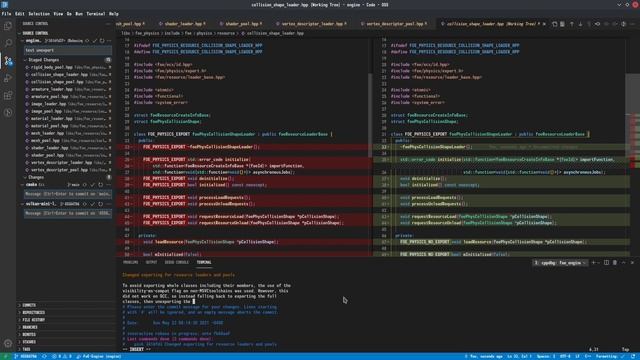Screen dimensions: 640x360
Task: Select staged file collision_shape_loader.hpp
Action: (68, 75)
